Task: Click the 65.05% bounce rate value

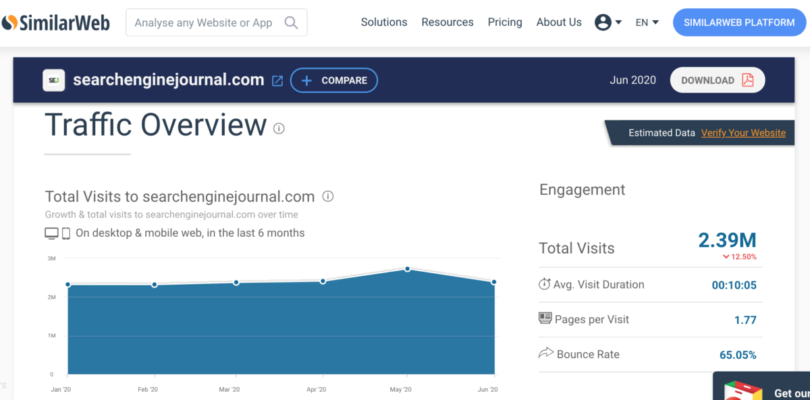Action: point(738,355)
